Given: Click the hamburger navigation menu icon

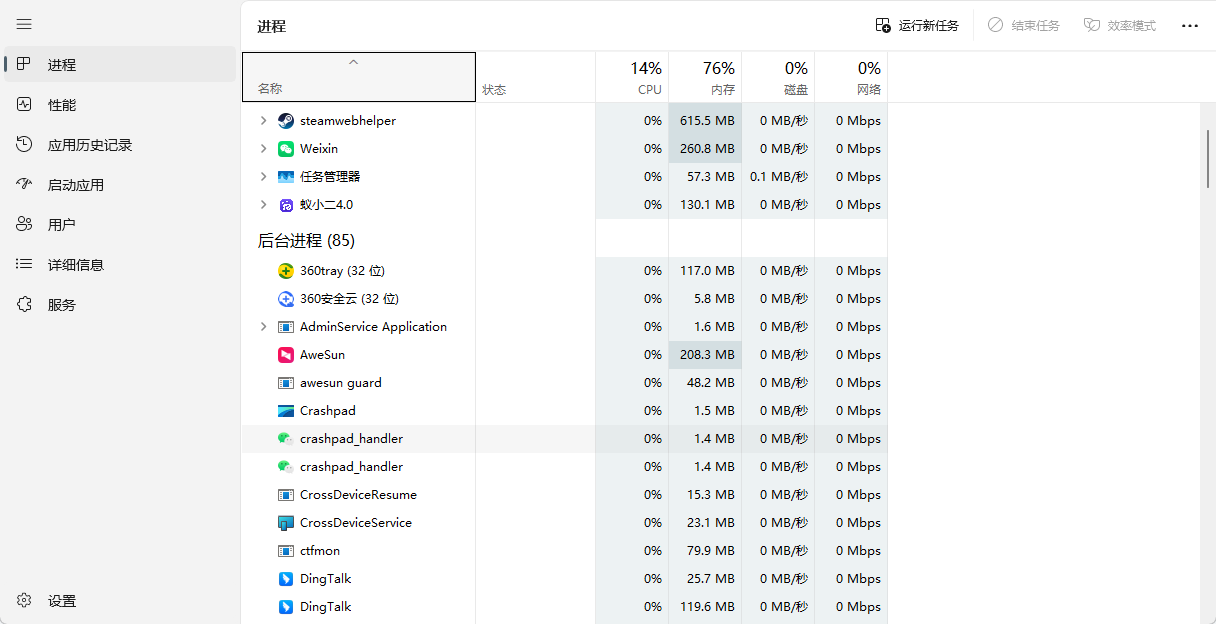Looking at the screenshot, I should point(24,24).
